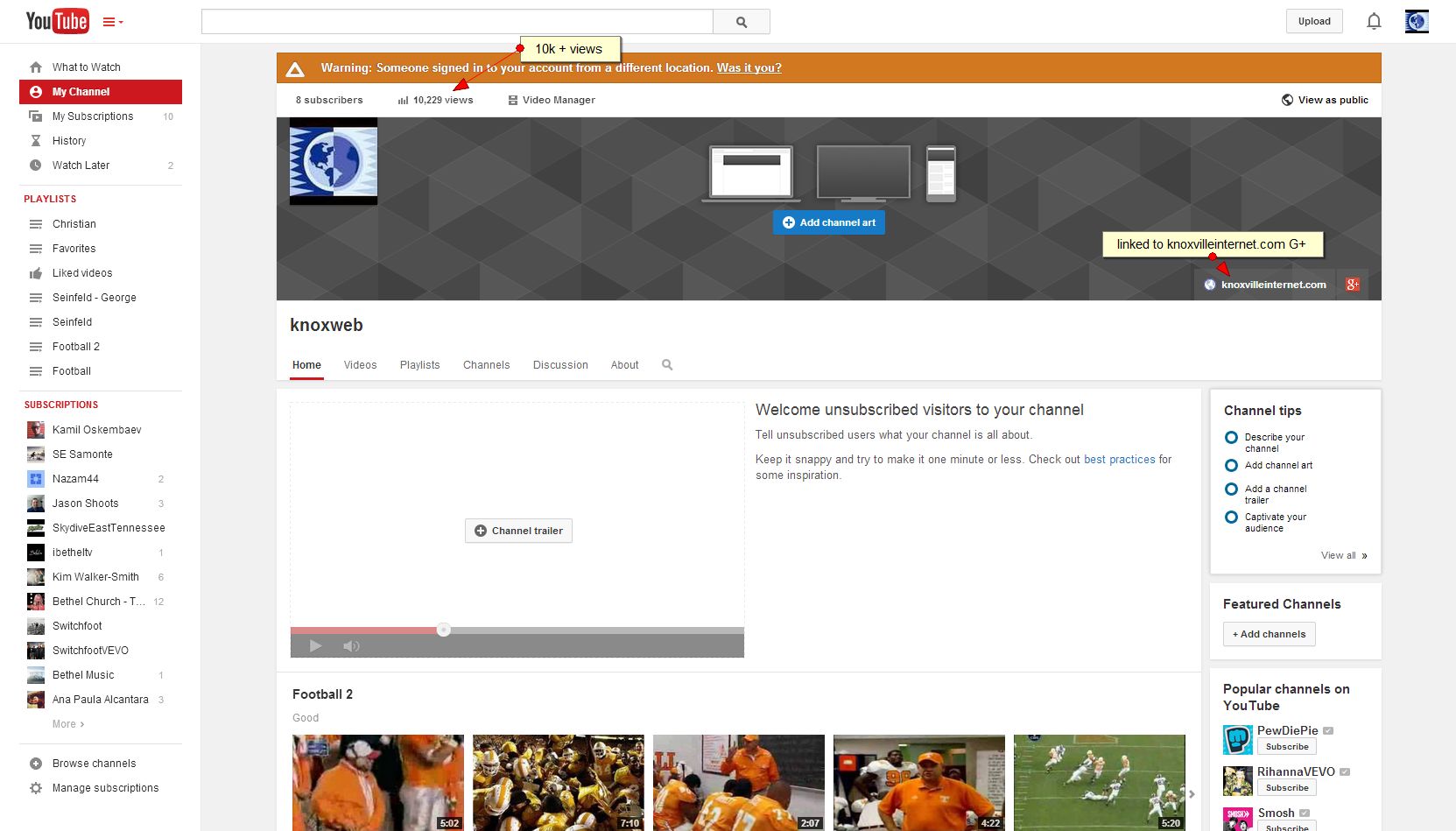Click the Bethel Music channel avatar
This screenshot has width=1456, height=831.
(36, 675)
